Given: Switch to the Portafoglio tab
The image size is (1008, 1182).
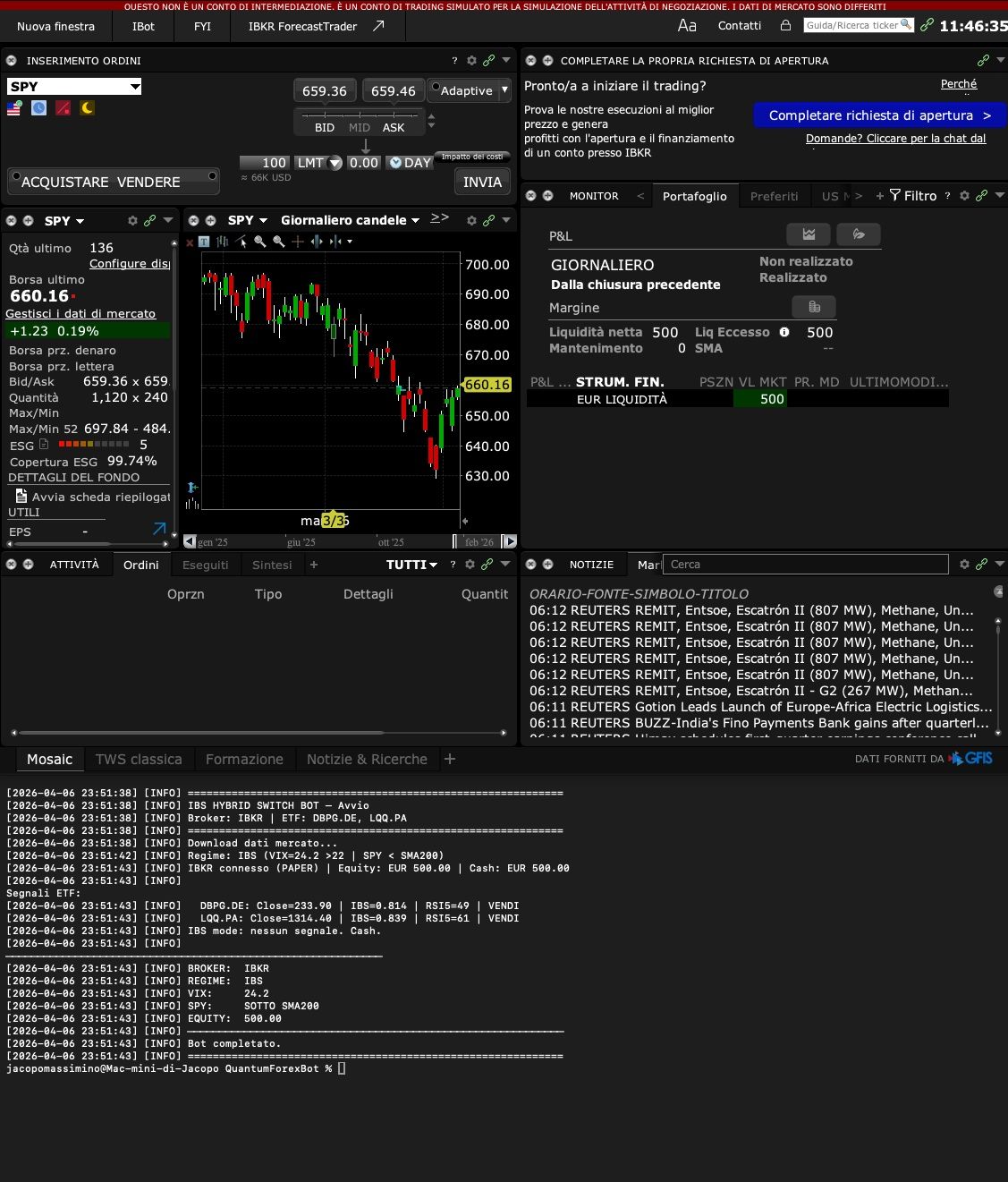Looking at the screenshot, I should click(x=695, y=196).
